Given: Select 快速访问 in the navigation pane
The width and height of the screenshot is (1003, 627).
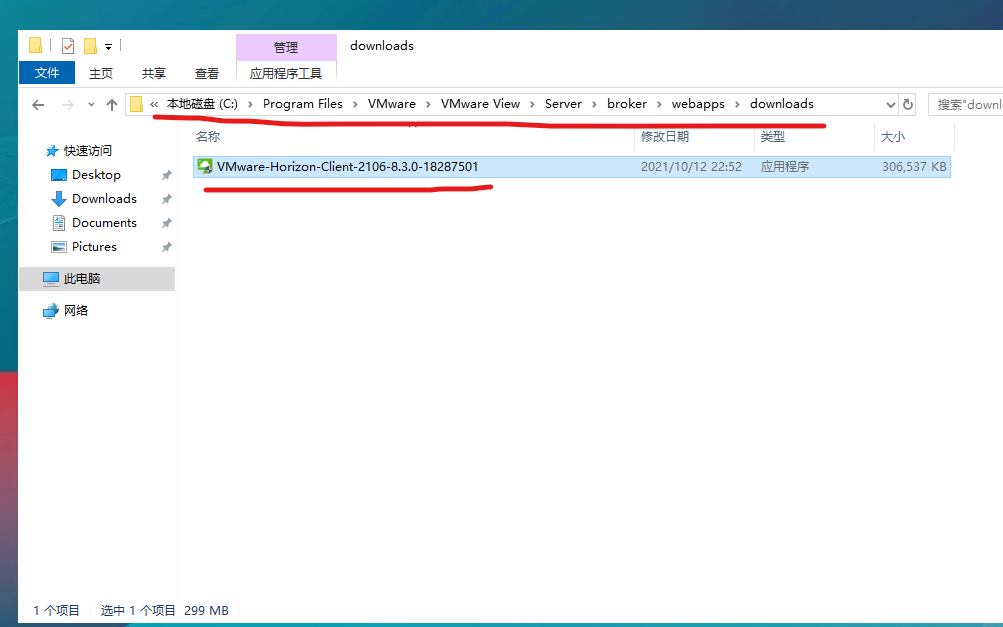Looking at the screenshot, I should coord(88,151).
